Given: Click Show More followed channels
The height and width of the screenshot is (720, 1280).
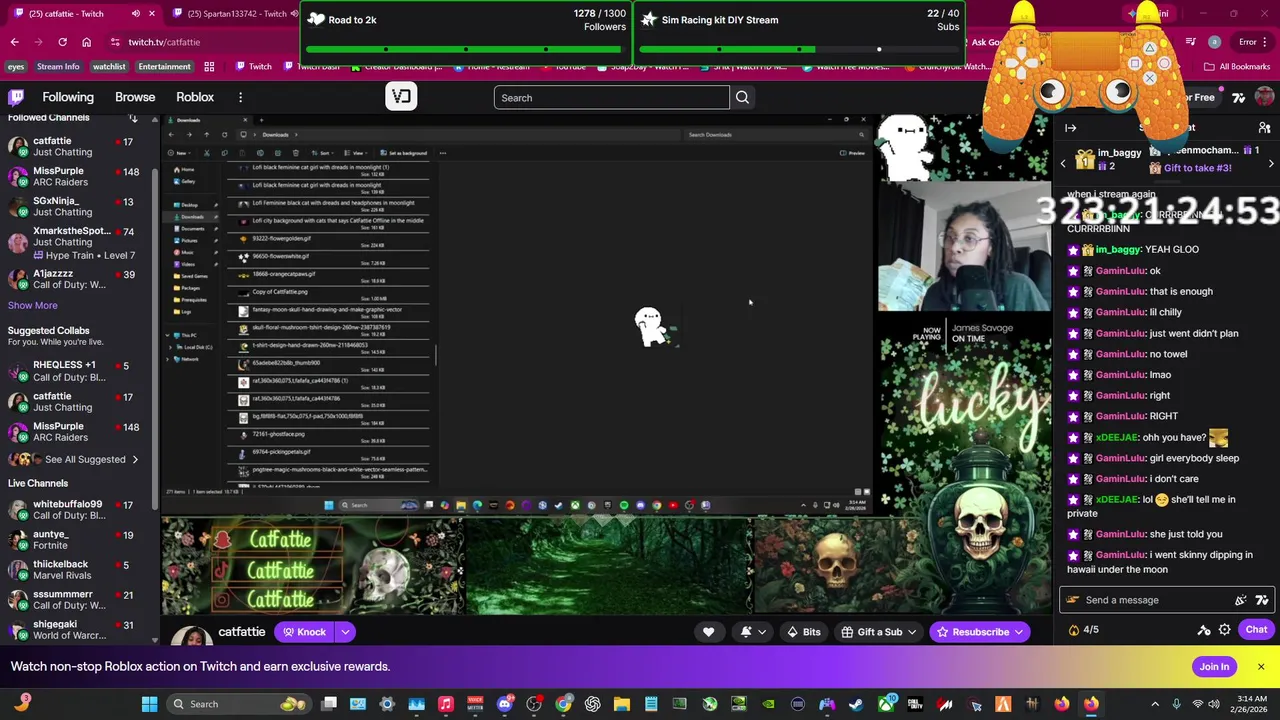Looking at the screenshot, I should tap(33, 305).
